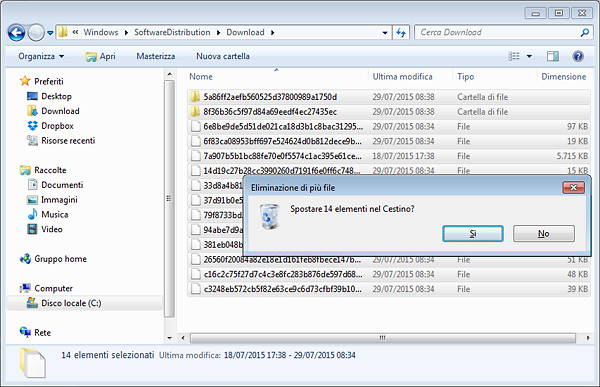Sort by the Dimensione column header
The height and width of the screenshot is (387, 600).
[x=563, y=77]
